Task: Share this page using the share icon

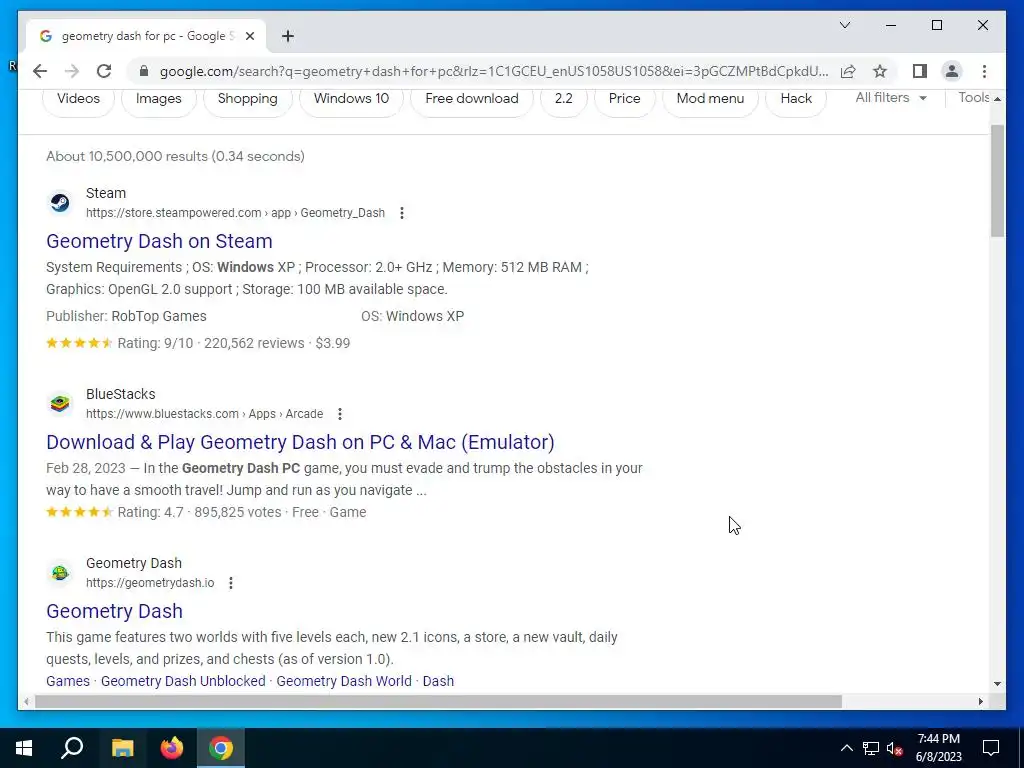Action: coord(848,71)
